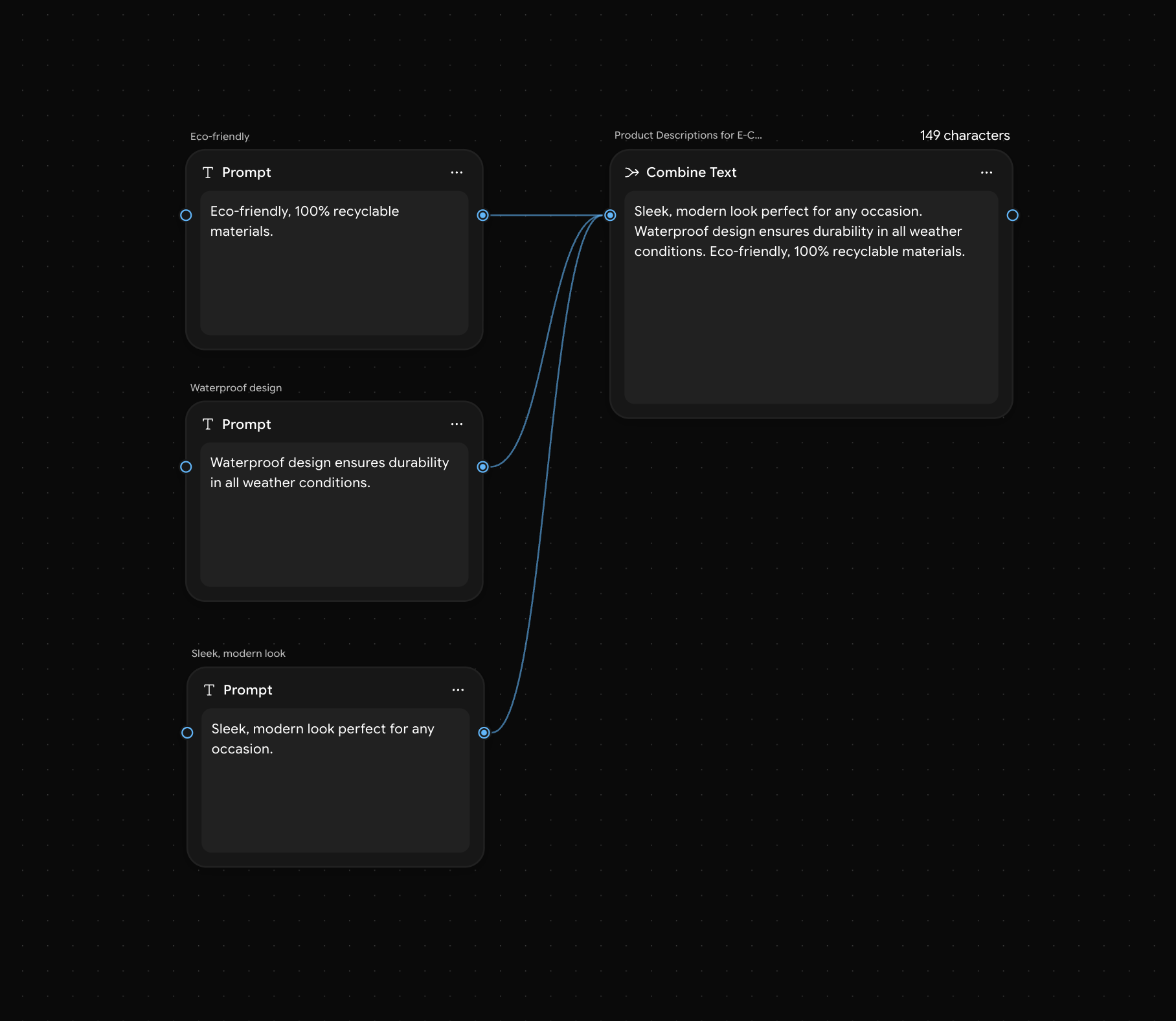
Task: Select the 'Product Descriptions for E-C...' node label
Action: pos(688,135)
